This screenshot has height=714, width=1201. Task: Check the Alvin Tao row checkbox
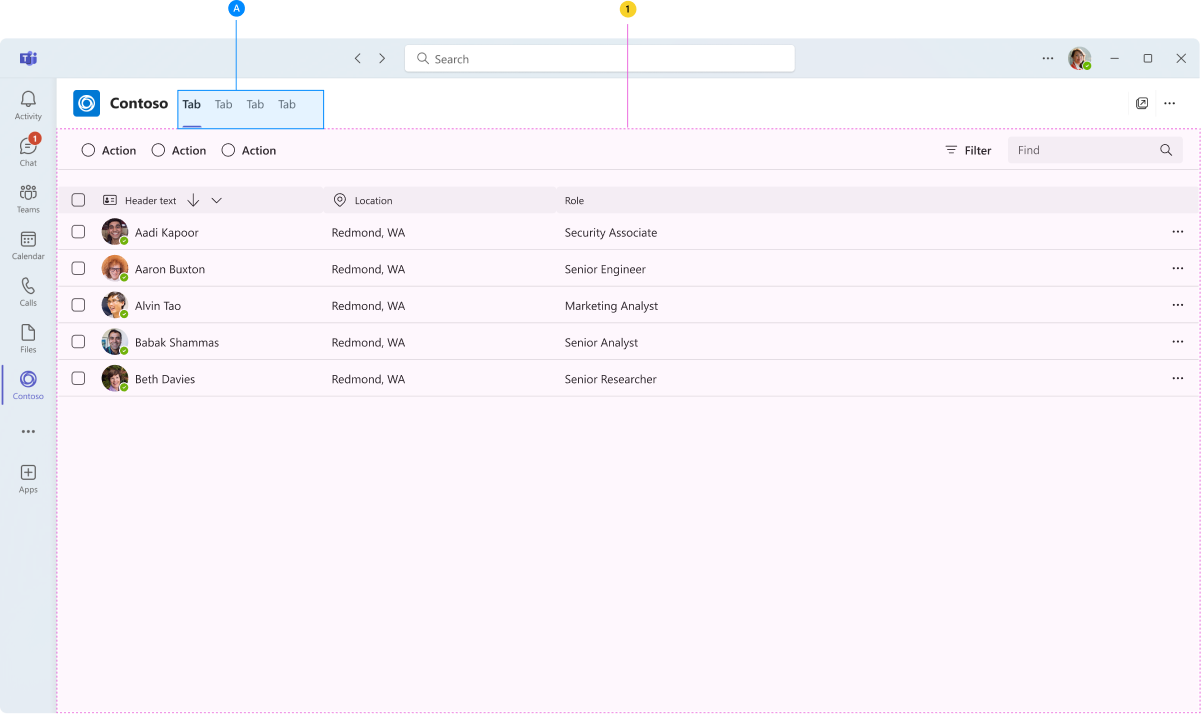coord(78,305)
